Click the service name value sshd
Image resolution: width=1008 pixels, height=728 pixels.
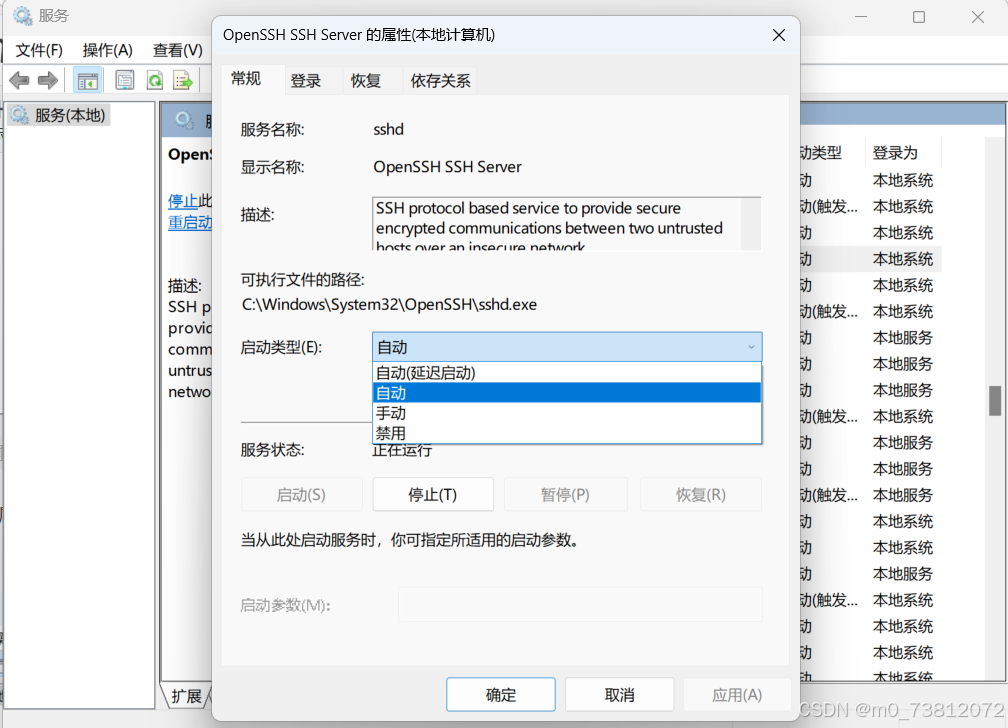point(388,129)
